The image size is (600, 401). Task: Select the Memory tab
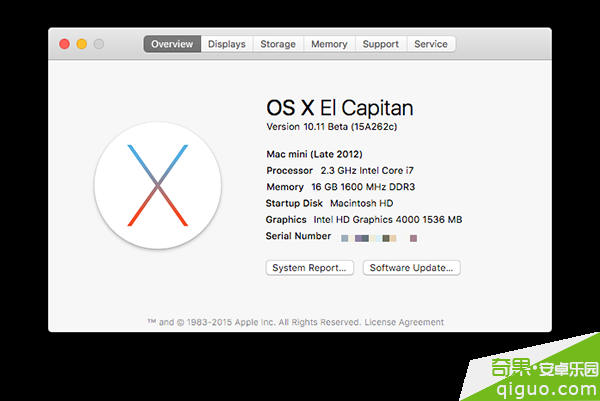329,44
